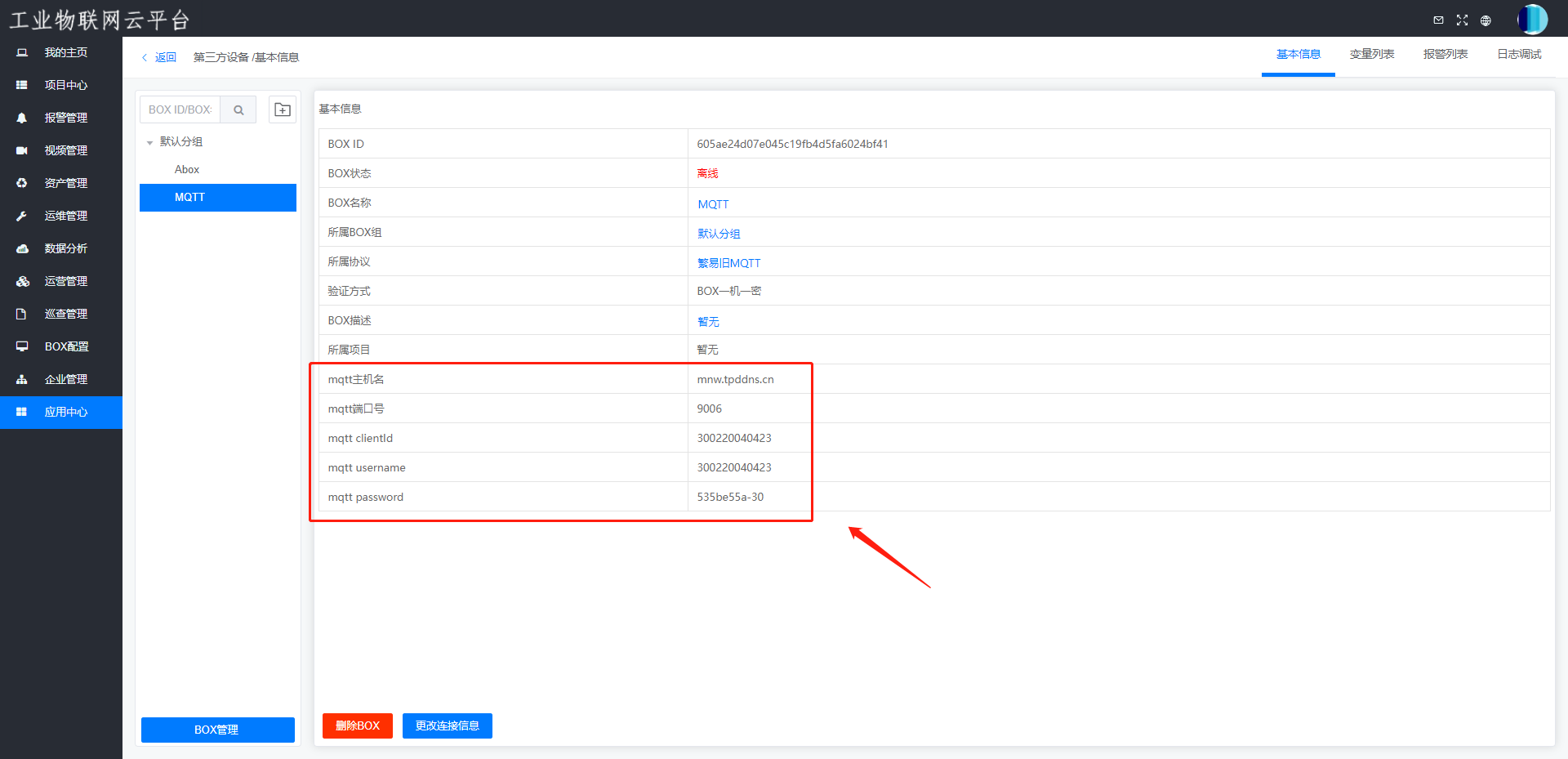Click the search magnifier icon for BOX

click(x=238, y=109)
